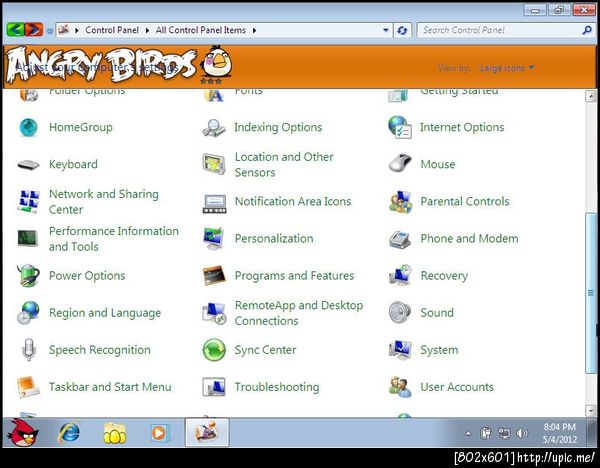The image size is (600, 468).
Task: Open the System icon
Action: (x=400, y=349)
